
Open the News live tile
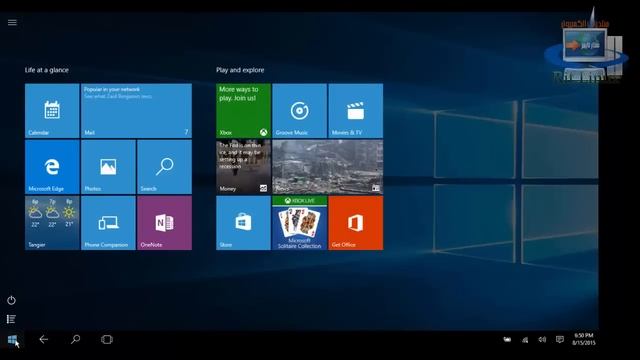[x=328, y=167]
